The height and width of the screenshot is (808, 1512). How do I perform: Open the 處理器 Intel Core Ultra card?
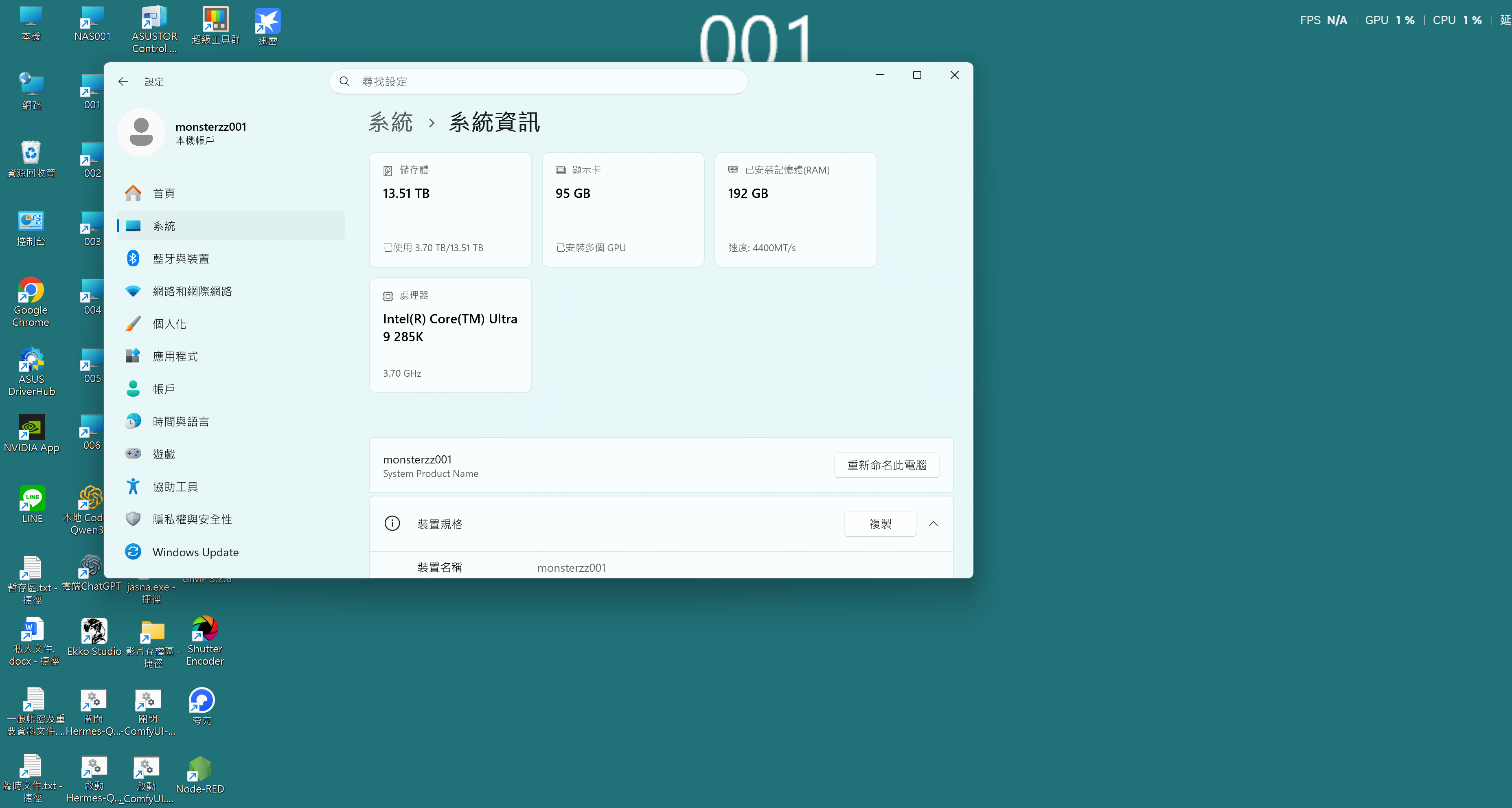450,335
